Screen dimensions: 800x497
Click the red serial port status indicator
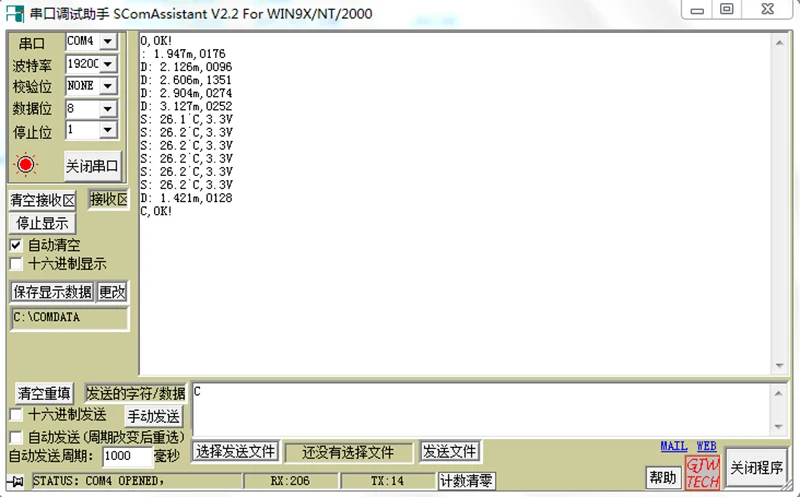(26, 164)
